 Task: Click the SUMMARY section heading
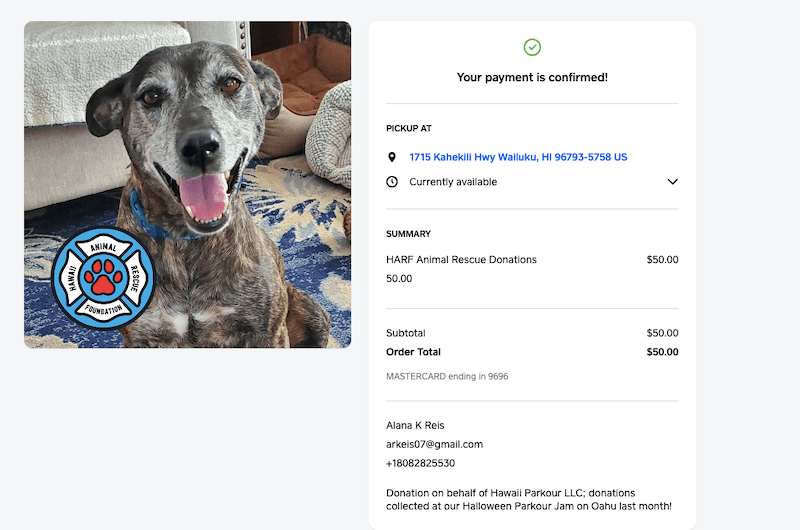point(408,234)
